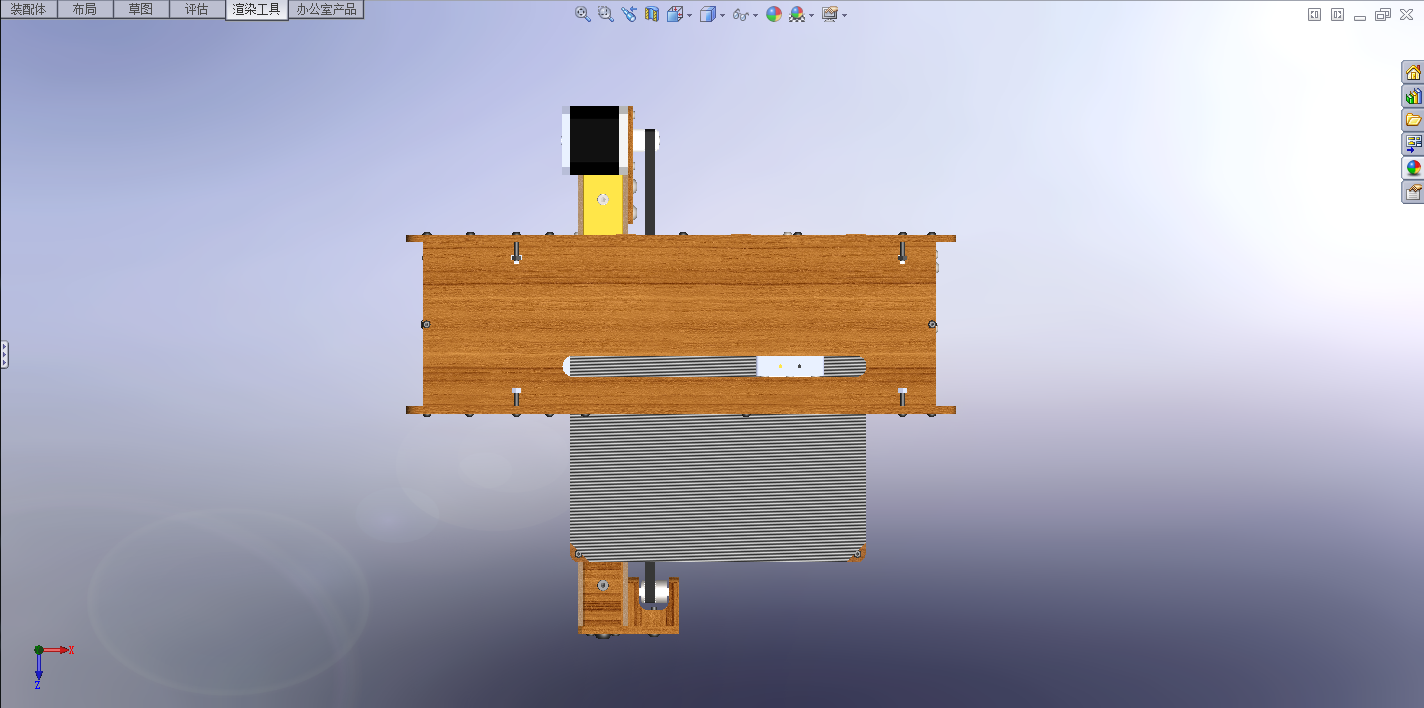1424x708 pixels.
Task: Switch to the 布局 tab
Action: [x=85, y=9]
